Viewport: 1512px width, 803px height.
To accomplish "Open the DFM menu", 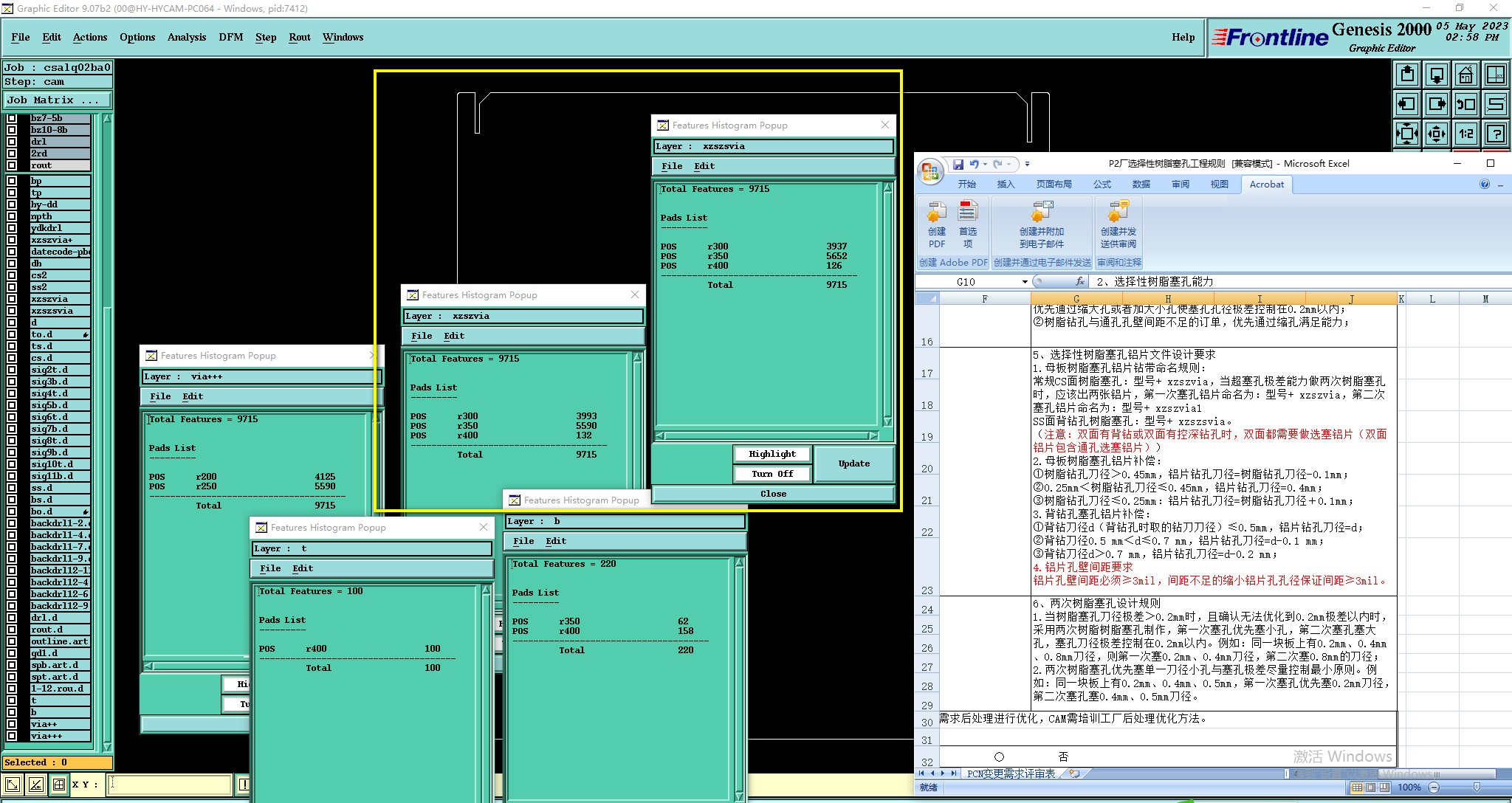I will (x=230, y=37).
